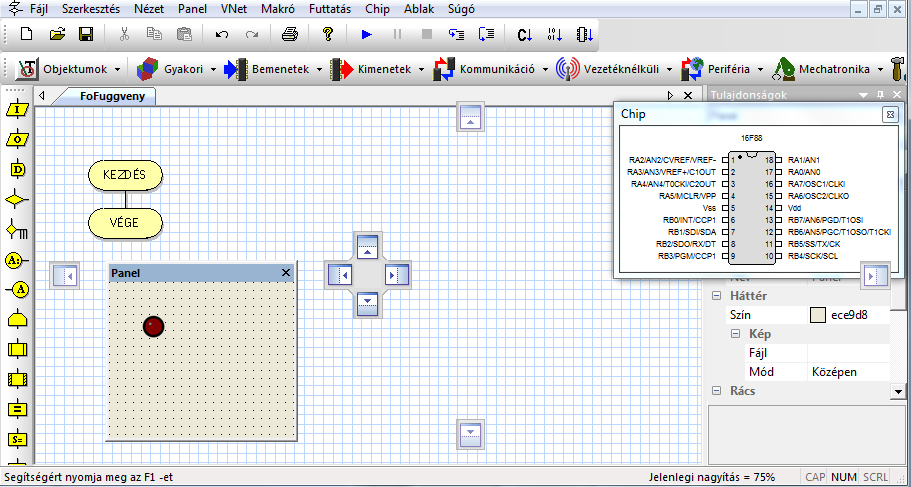Select the String manipulation icon S=
Image resolution: width=911 pixels, height=487 pixels.
(x=17, y=439)
